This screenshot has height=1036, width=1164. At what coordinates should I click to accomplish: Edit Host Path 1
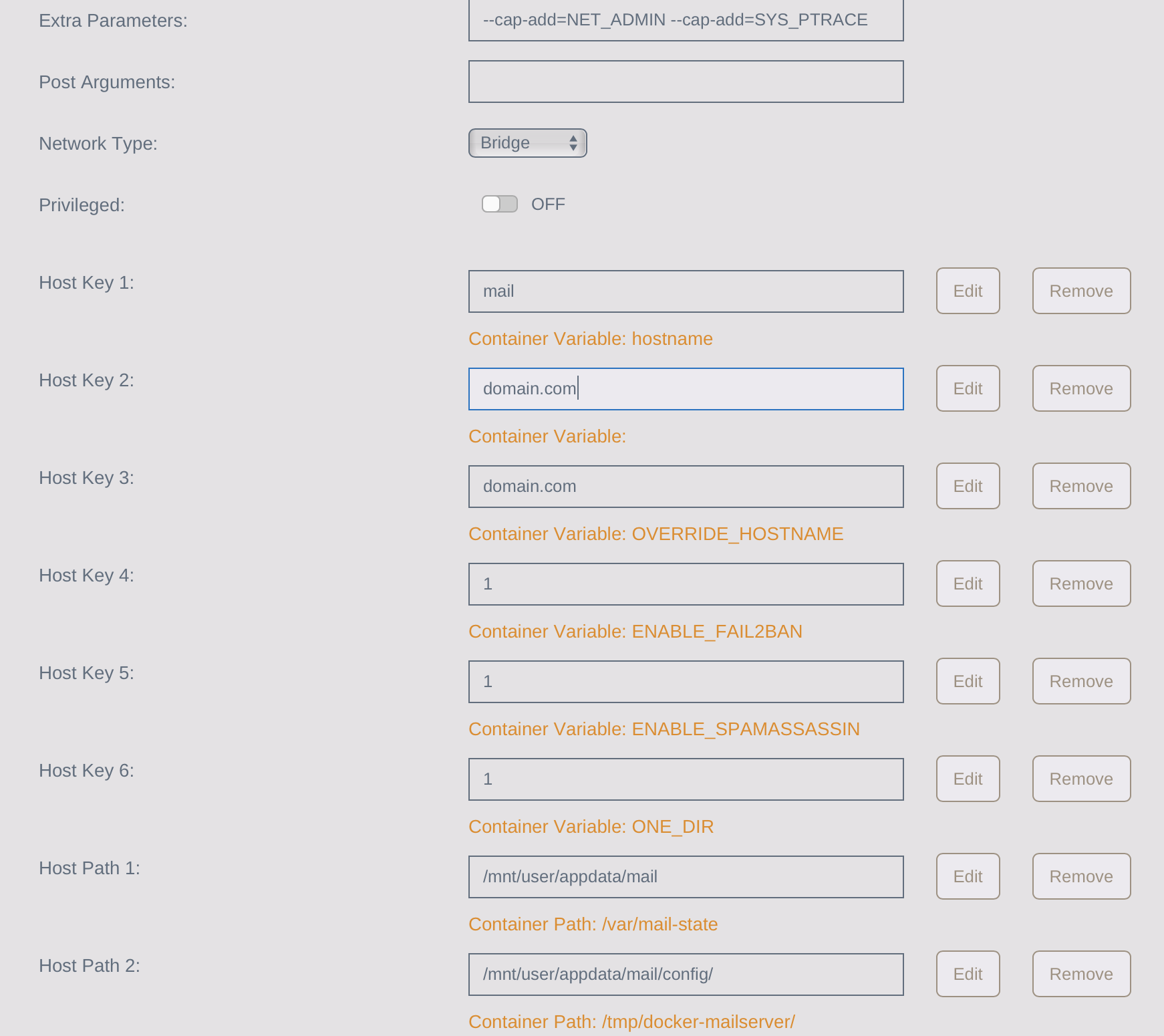(968, 876)
